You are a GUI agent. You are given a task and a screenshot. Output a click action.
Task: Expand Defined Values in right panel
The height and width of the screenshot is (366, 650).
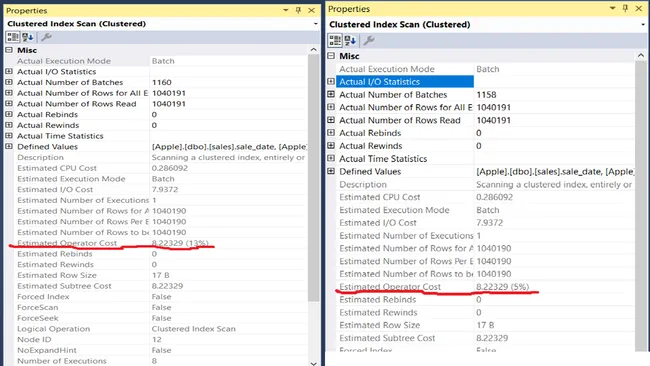click(331, 171)
